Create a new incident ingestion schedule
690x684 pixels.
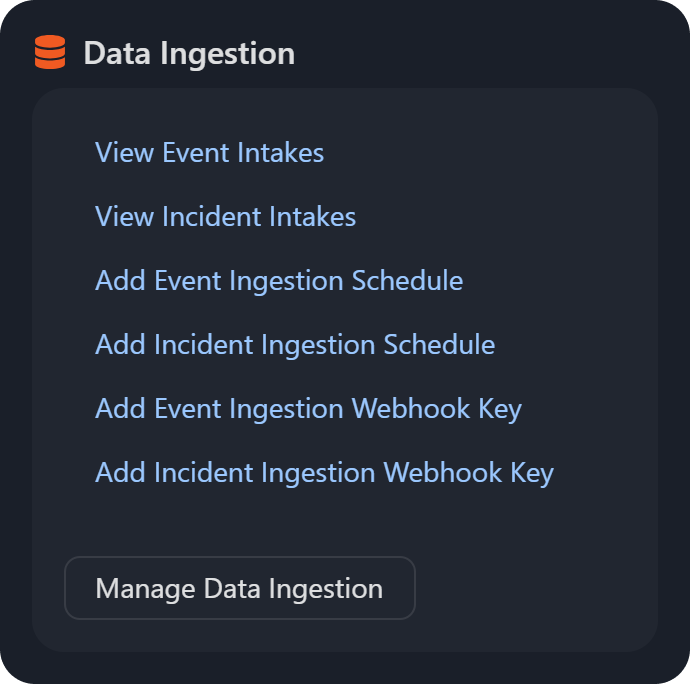(x=295, y=345)
